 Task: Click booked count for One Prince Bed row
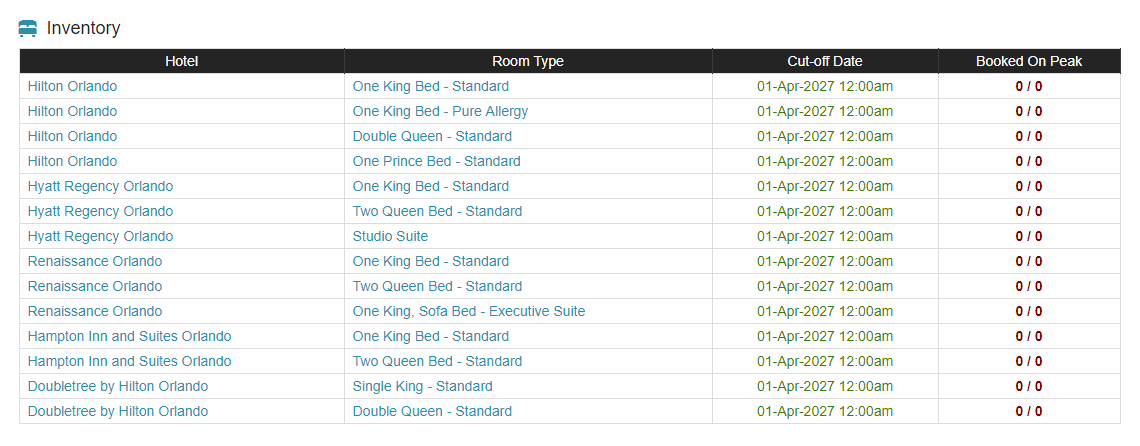tap(1029, 161)
